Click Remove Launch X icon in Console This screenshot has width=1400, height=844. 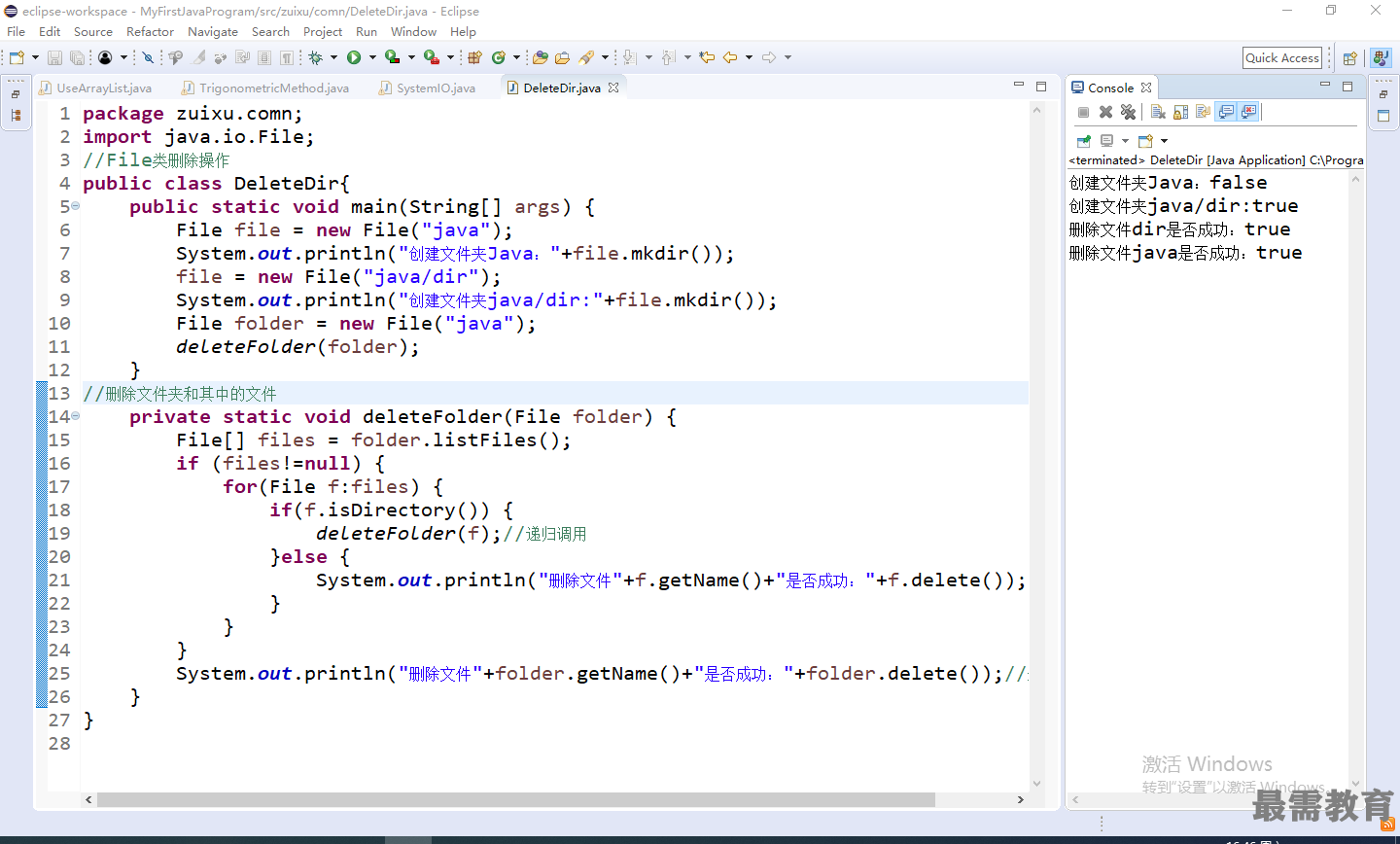pos(1105,112)
